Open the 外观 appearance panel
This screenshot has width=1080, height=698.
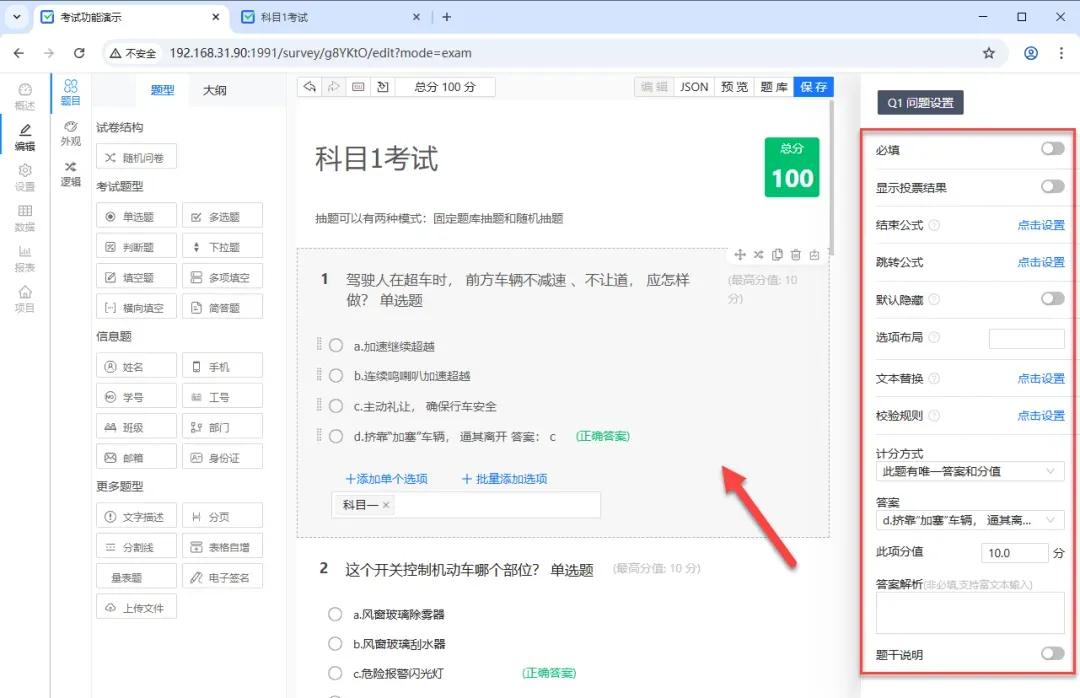click(70, 133)
